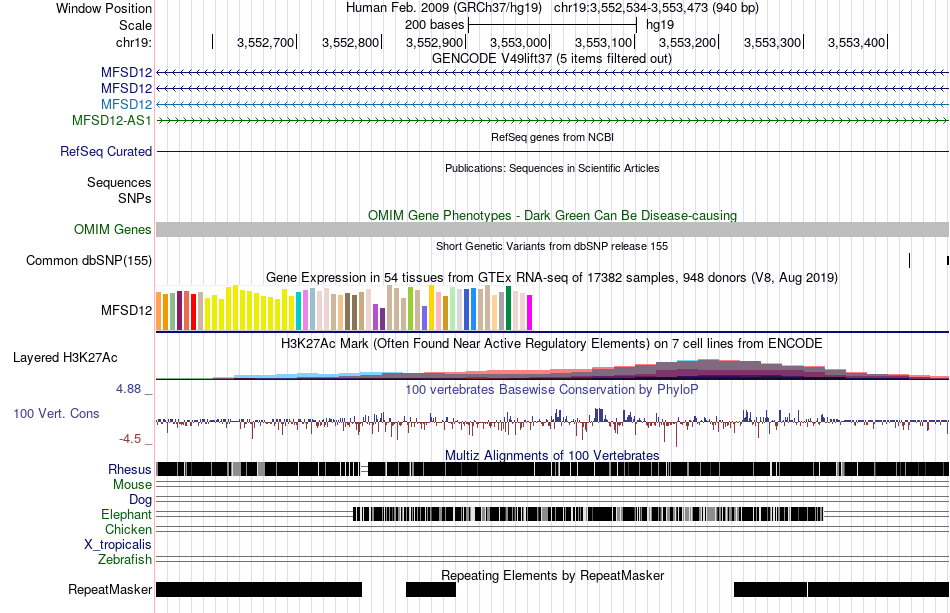
Task: Click the Dog alignment species label
Action: pos(140,499)
